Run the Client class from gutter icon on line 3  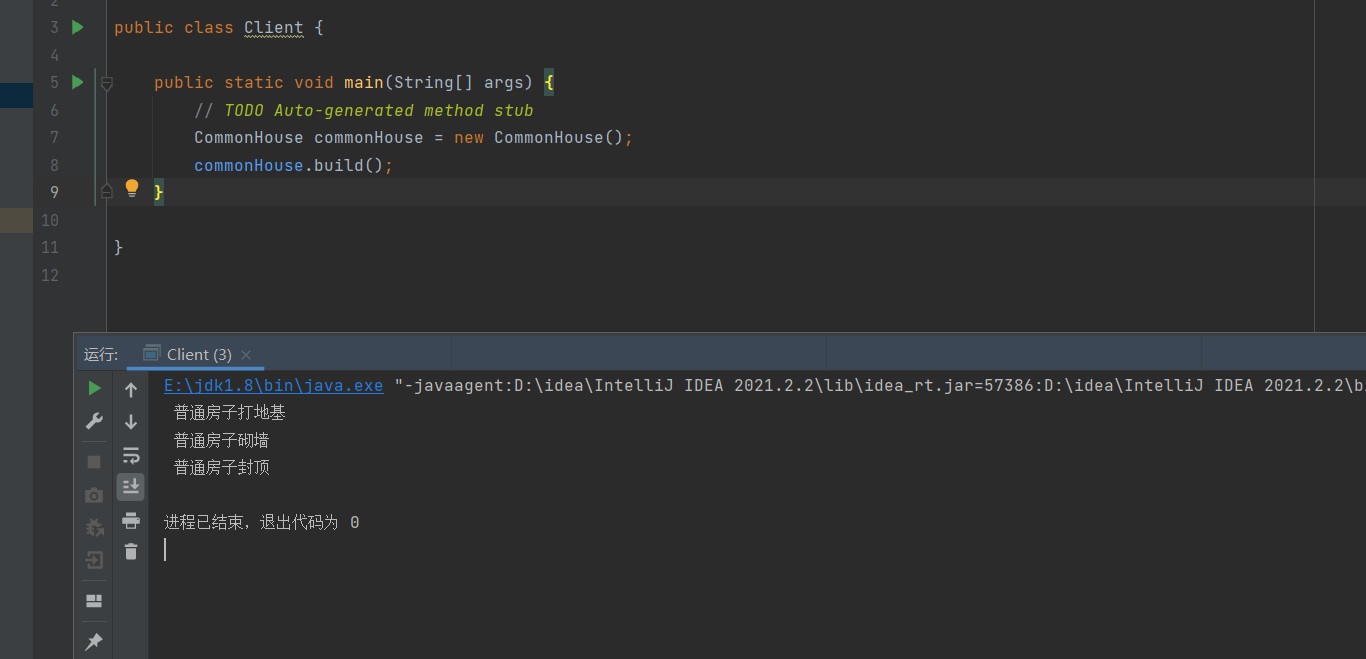(x=77, y=27)
